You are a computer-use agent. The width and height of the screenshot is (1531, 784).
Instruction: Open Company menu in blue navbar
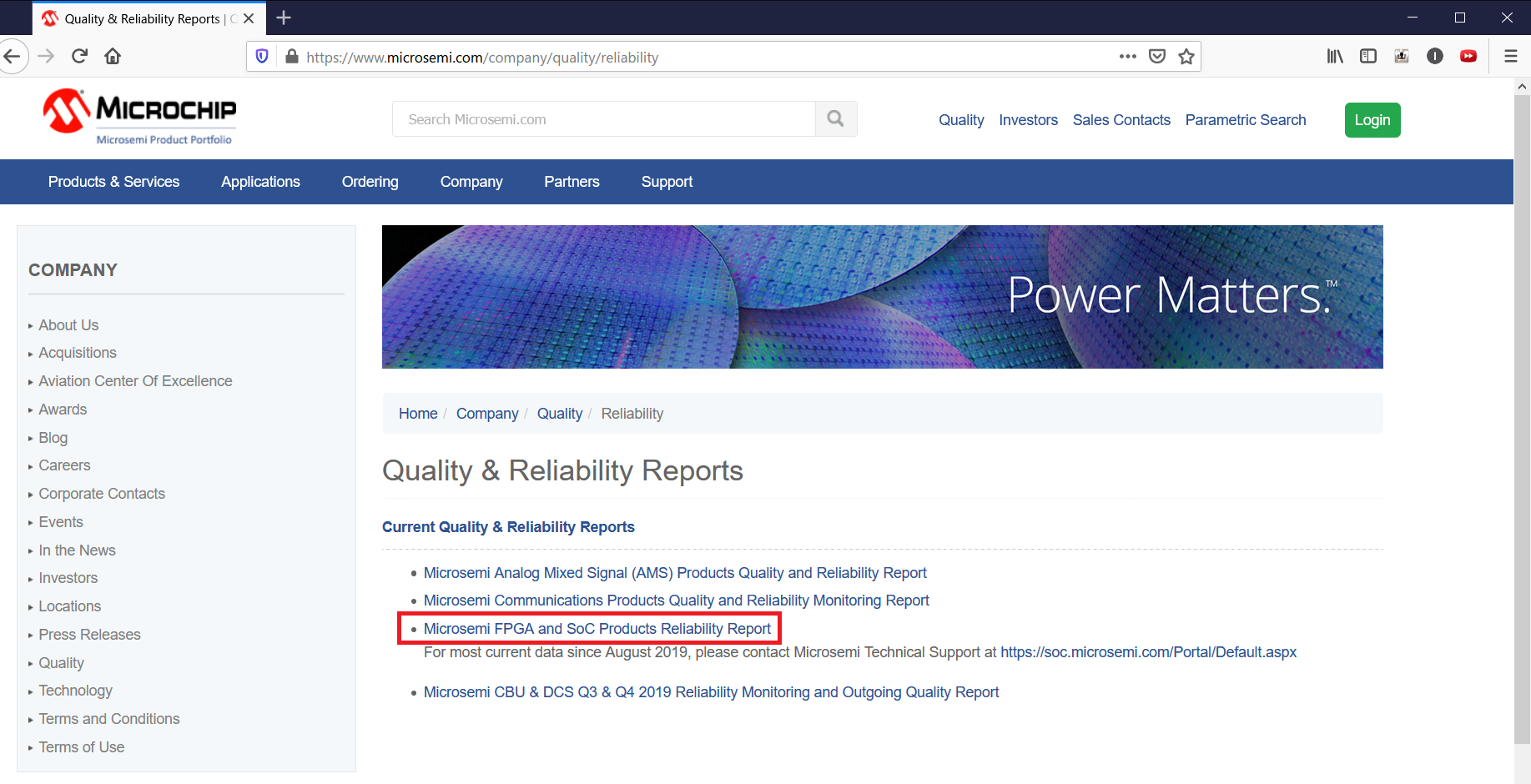point(471,182)
